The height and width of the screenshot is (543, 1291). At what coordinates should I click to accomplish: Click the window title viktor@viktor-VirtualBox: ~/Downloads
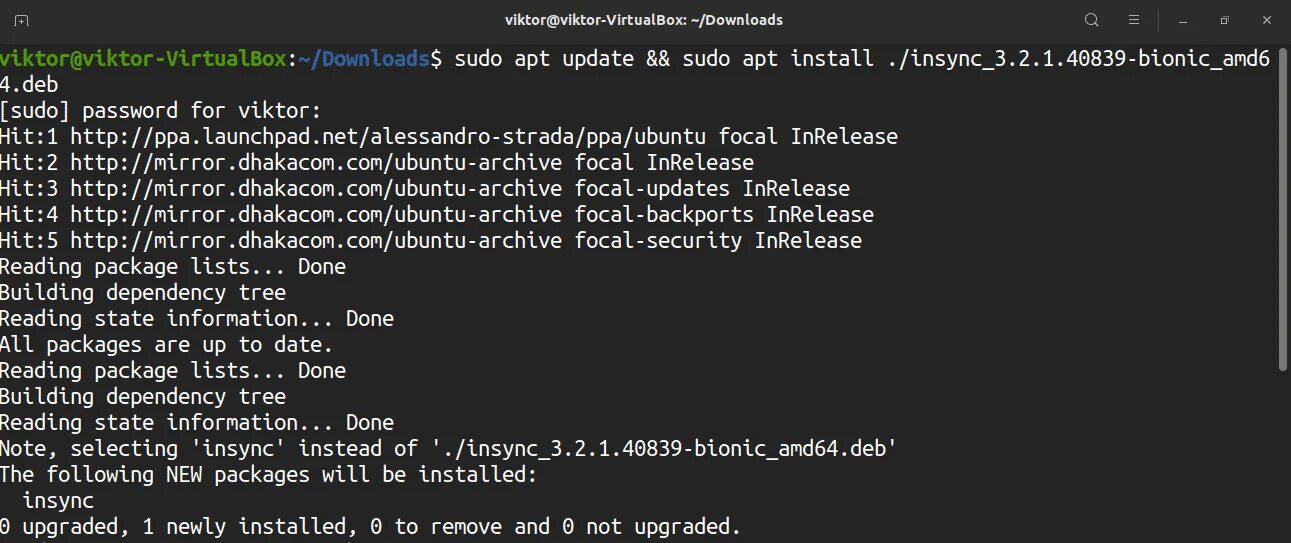[x=645, y=20]
